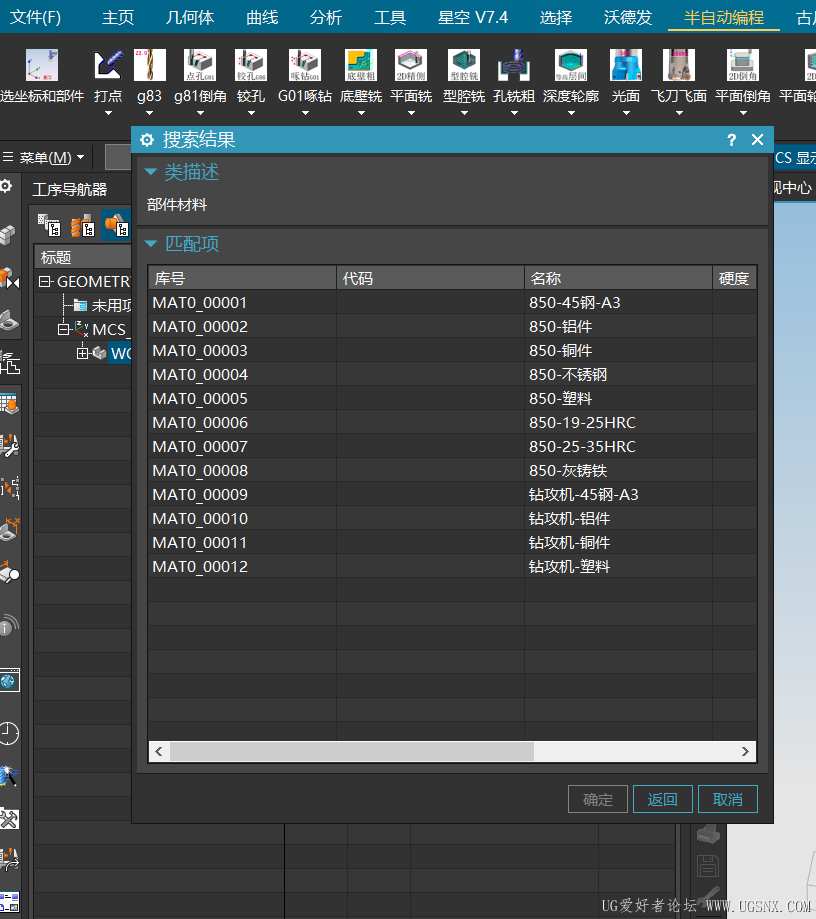This screenshot has width=816, height=919.
Task: Select the 型腔铣 cavity mill icon
Action: click(x=464, y=65)
